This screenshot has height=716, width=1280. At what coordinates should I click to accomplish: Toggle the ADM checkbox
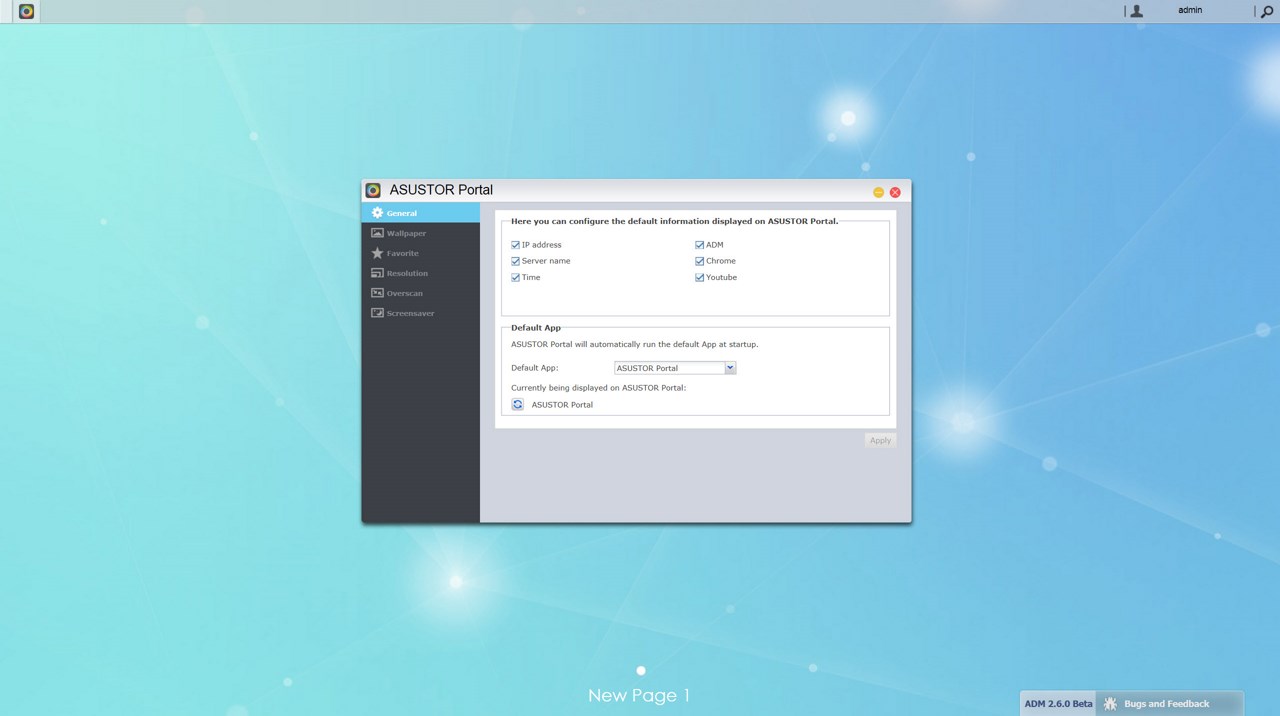(700, 245)
